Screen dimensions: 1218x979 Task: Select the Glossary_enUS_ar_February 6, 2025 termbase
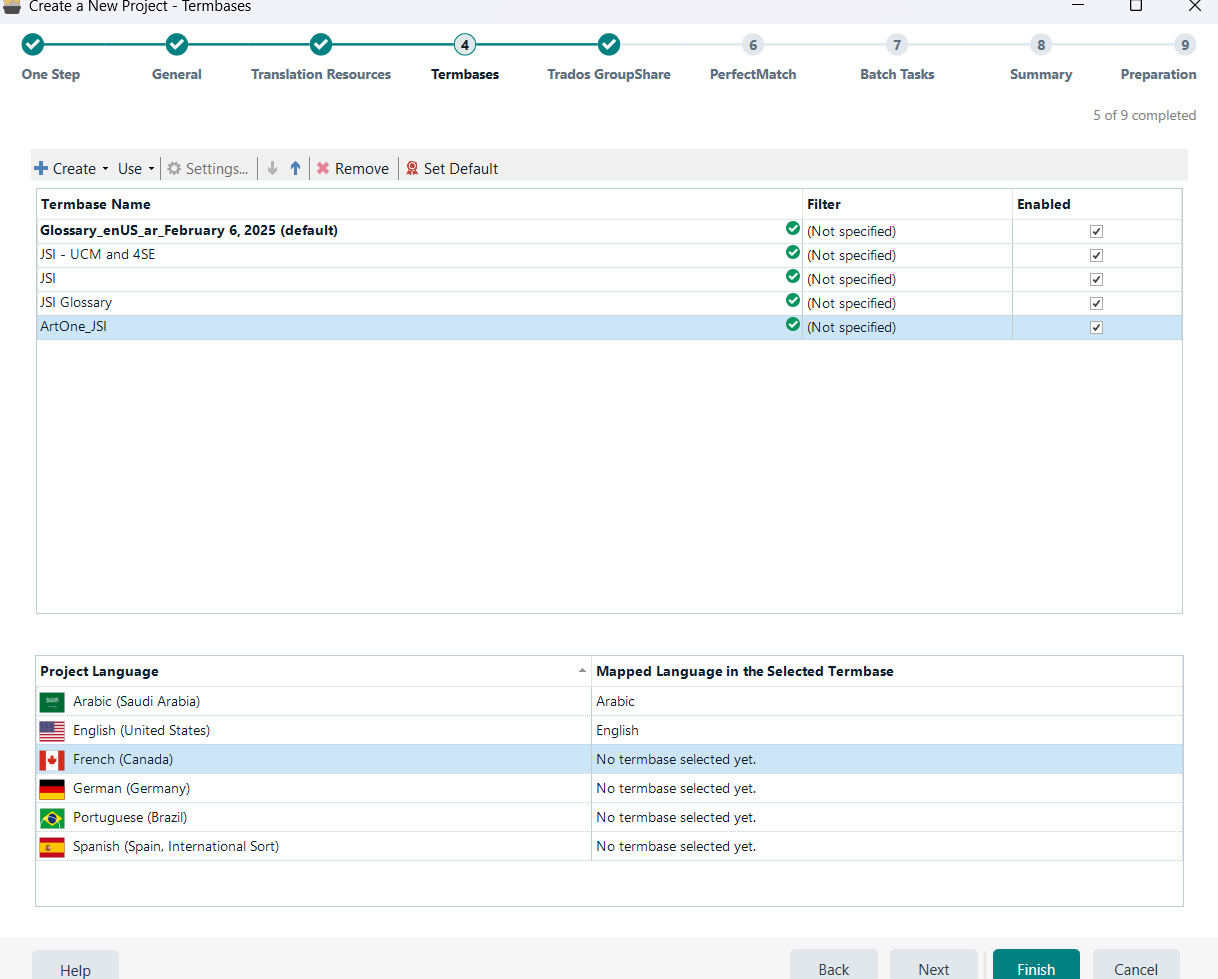coord(609,231)
